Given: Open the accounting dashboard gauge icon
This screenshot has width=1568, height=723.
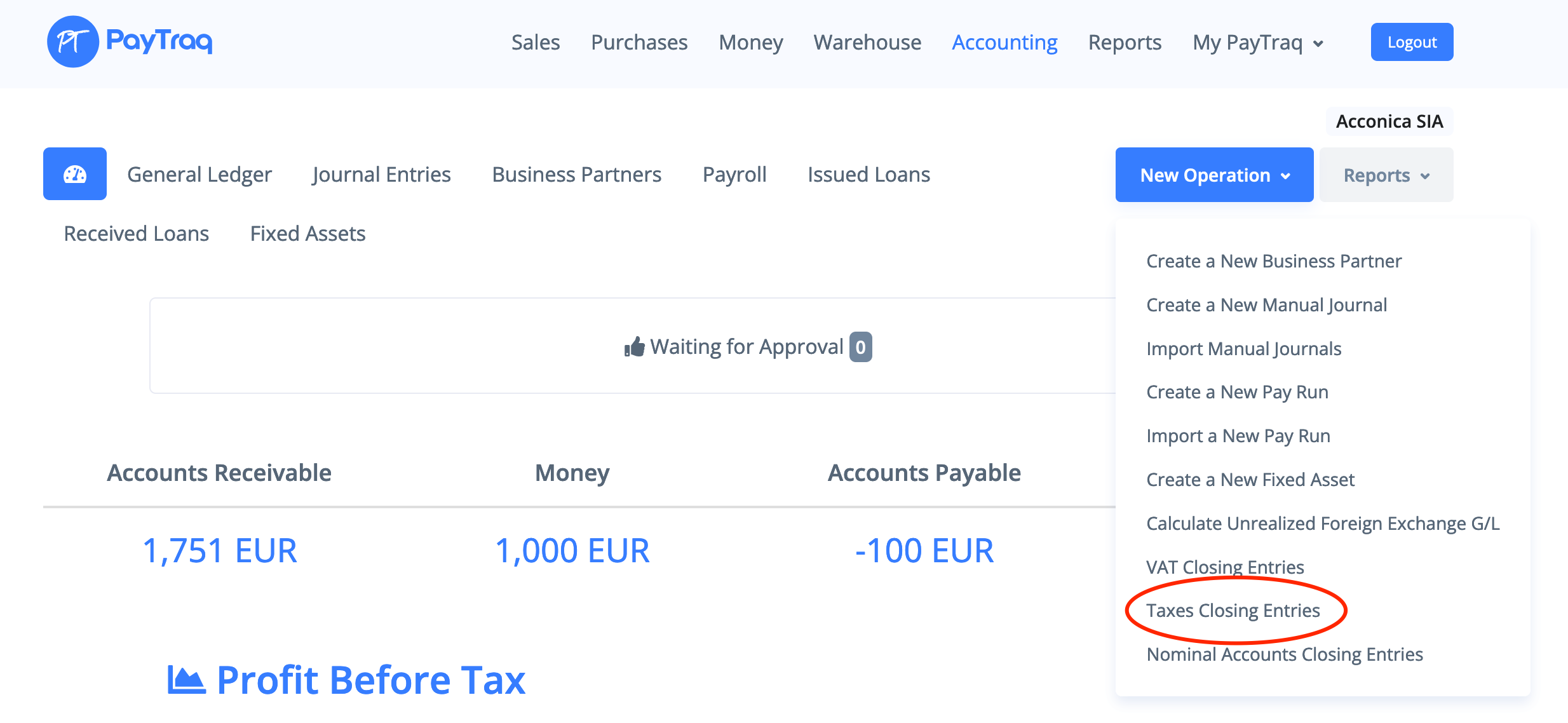Looking at the screenshot, I should click(75, 174).
